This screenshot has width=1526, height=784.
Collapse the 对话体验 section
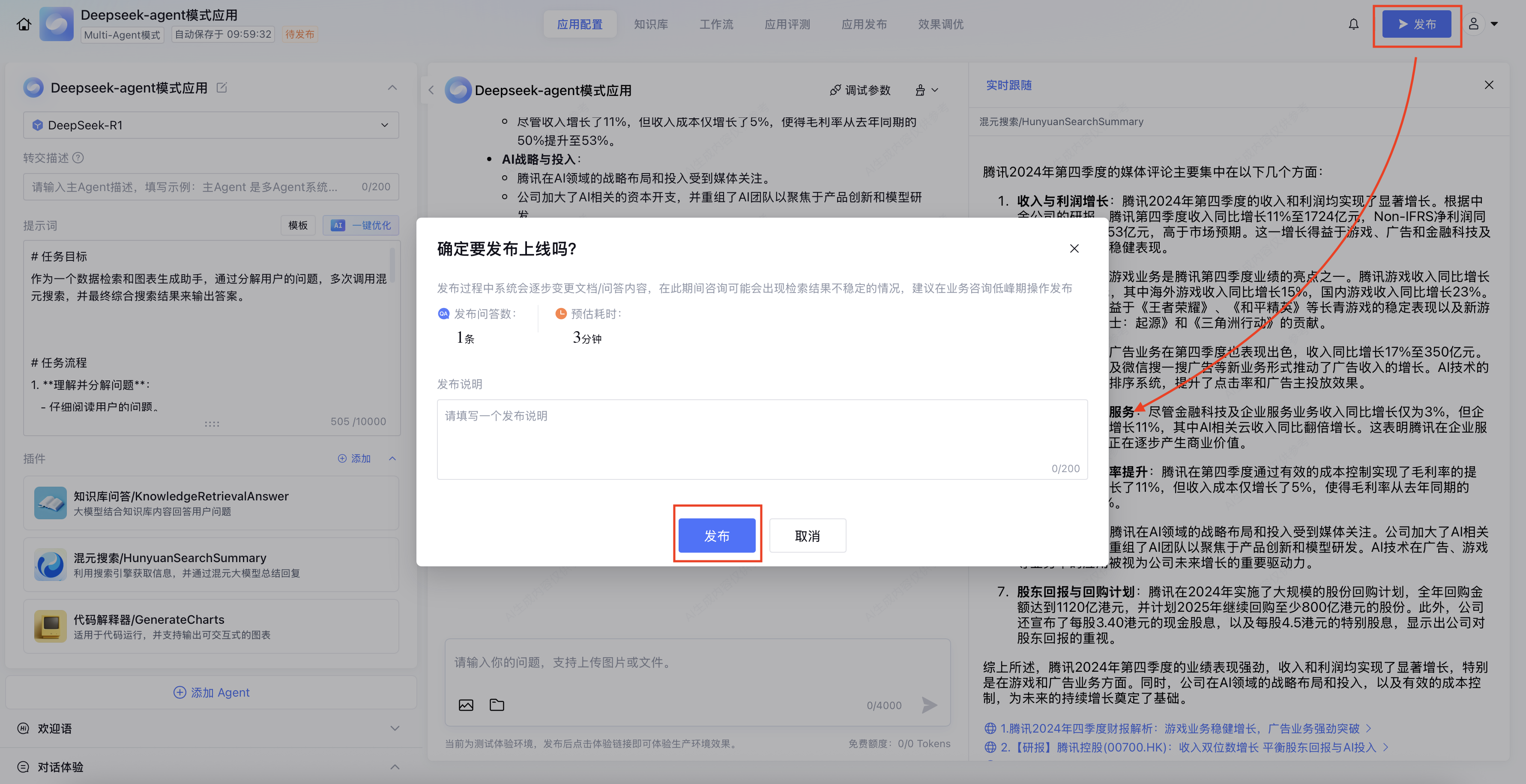(395, 767)
